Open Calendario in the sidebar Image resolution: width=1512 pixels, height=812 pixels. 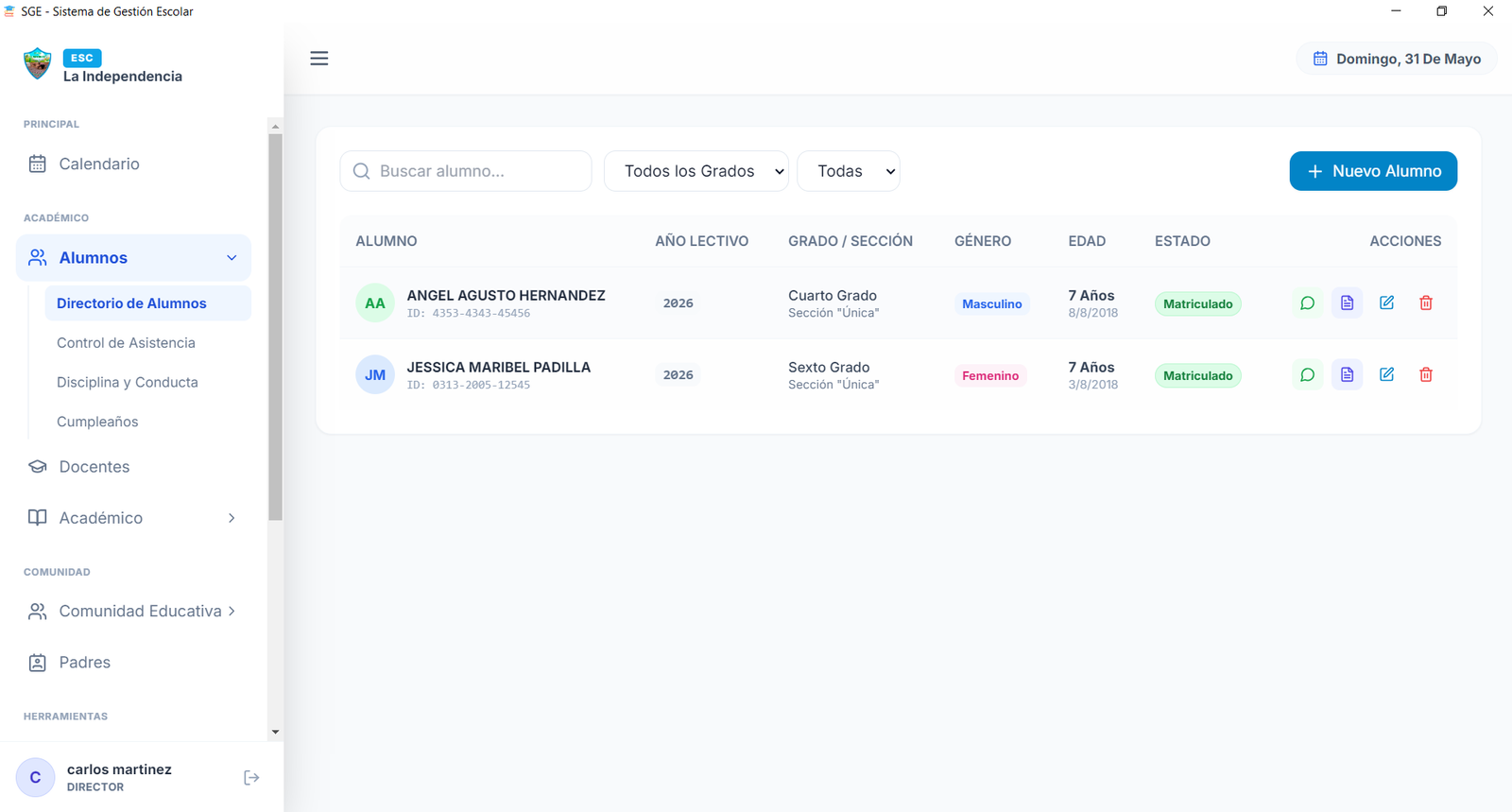[133, 164]
